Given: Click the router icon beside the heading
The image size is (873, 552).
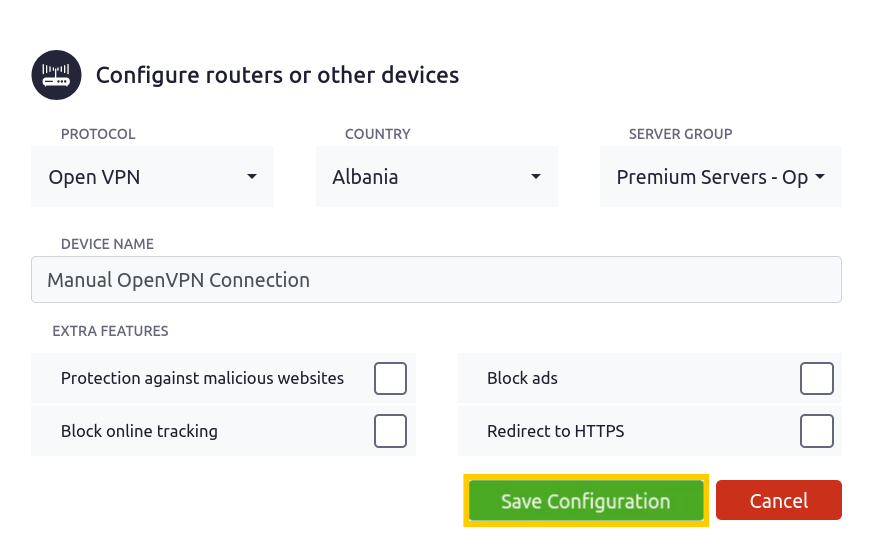Looking at the screenshot, I should [56, 75].
